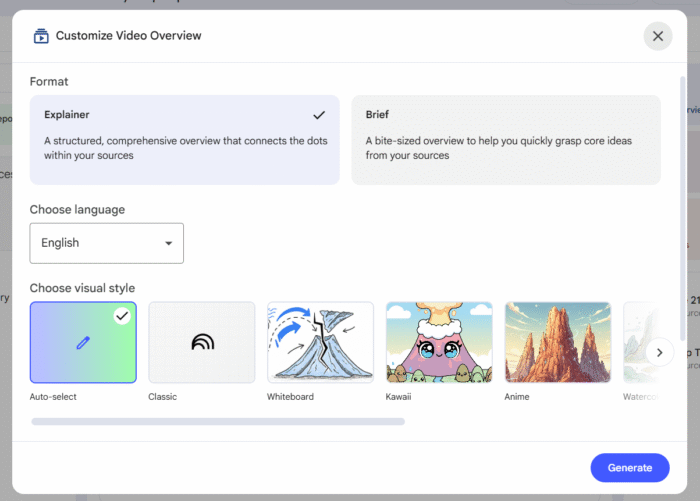
Task: Open the English language dropdown
Action: tap(107, 243)
